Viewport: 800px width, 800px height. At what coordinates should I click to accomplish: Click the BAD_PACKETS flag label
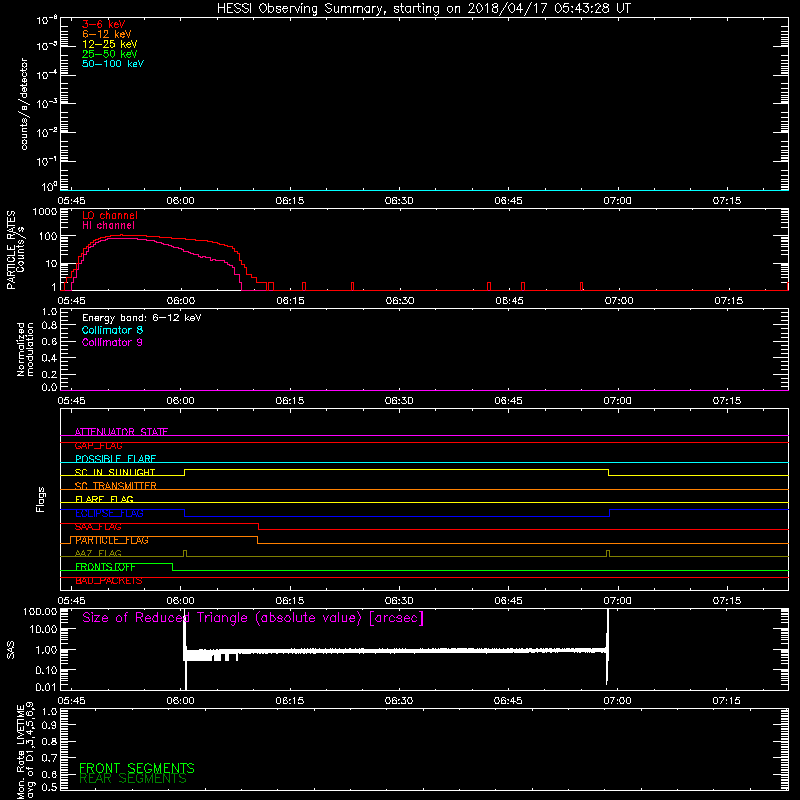pos(109,581)
